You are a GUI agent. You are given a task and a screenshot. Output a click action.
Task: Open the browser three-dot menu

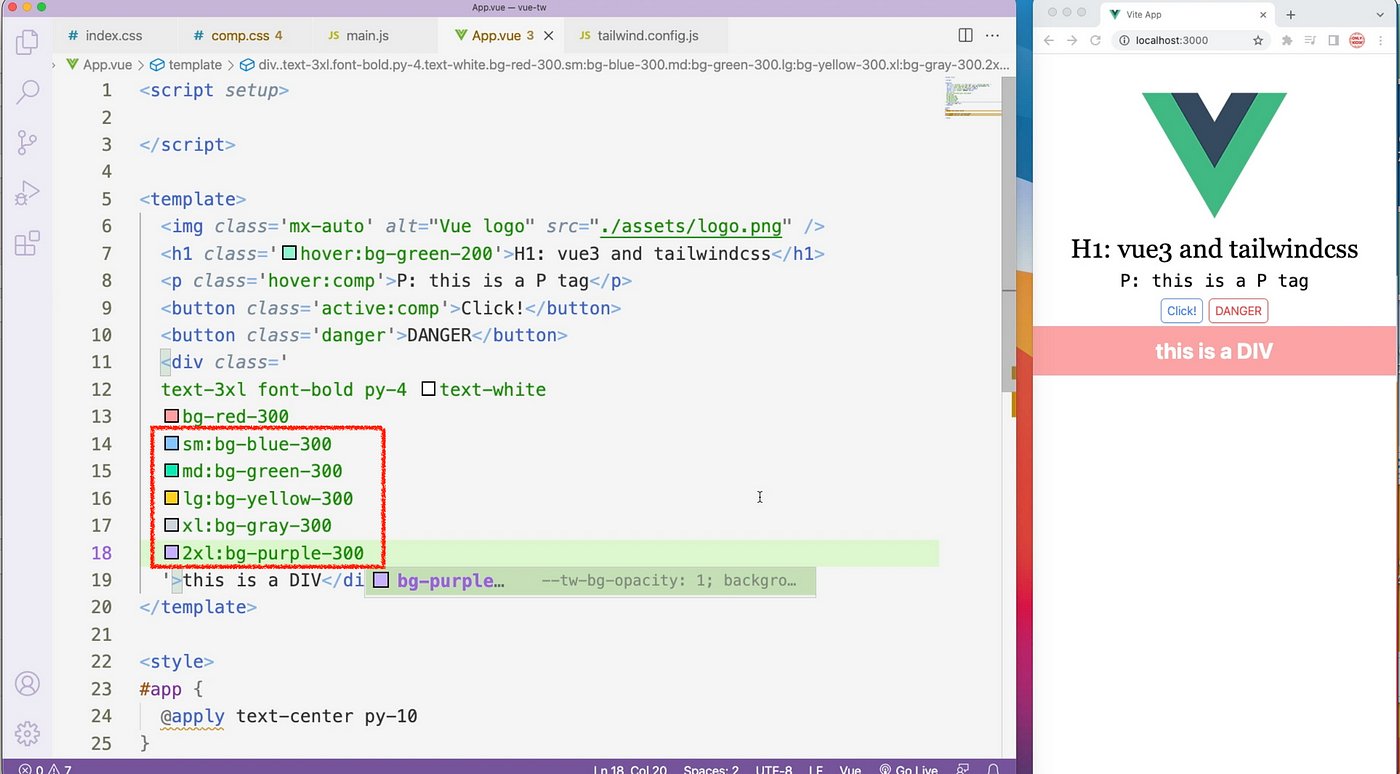[x=1382, y=40]
